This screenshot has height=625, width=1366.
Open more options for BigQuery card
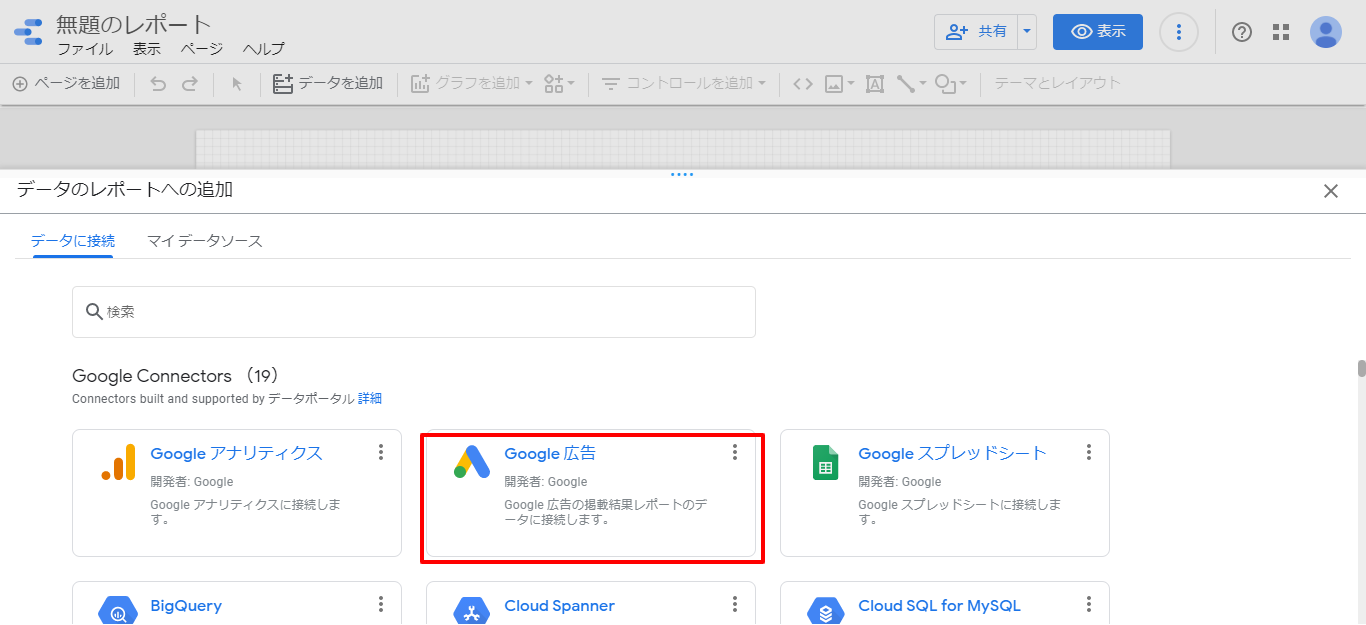[x=381, y=604]
